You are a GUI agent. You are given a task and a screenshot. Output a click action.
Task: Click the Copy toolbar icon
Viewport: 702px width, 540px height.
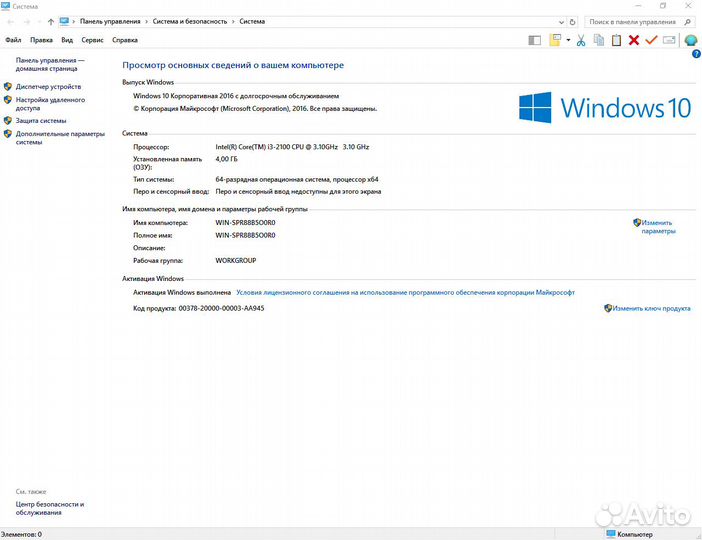pyautogui.click(x=599, y=40)
